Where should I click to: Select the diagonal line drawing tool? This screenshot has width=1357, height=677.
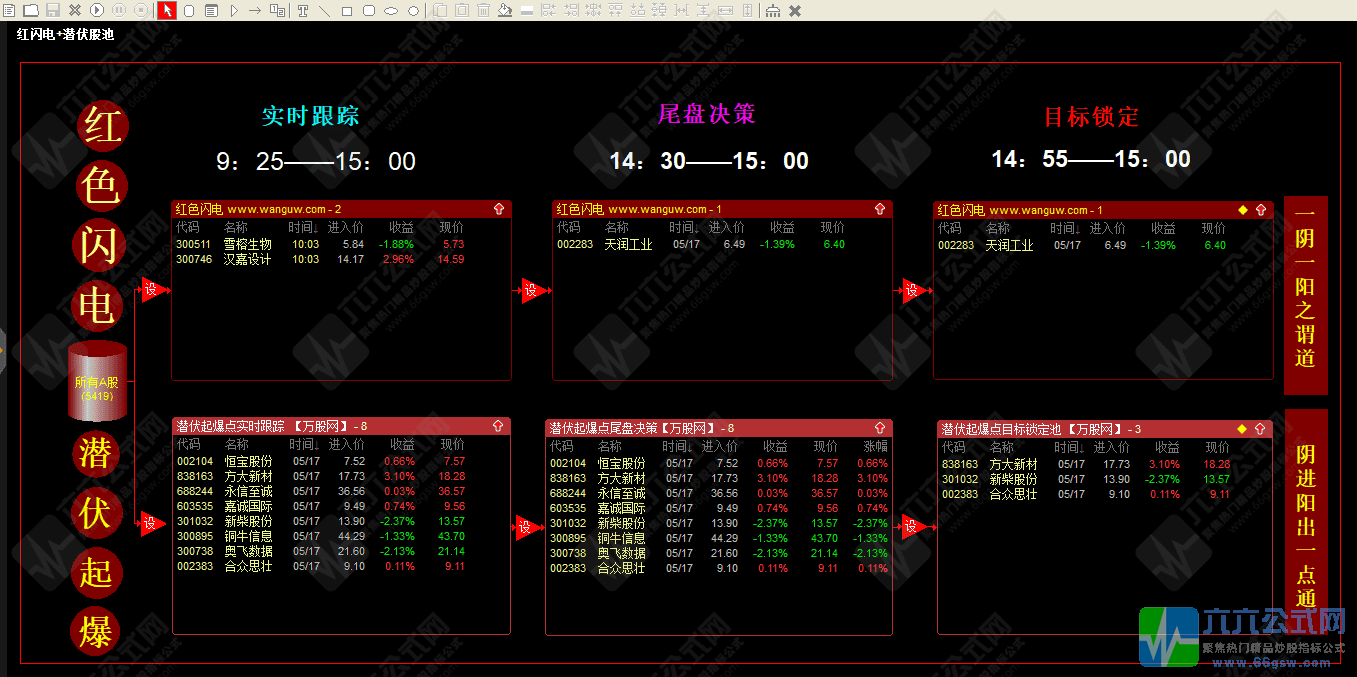(324, 10)
